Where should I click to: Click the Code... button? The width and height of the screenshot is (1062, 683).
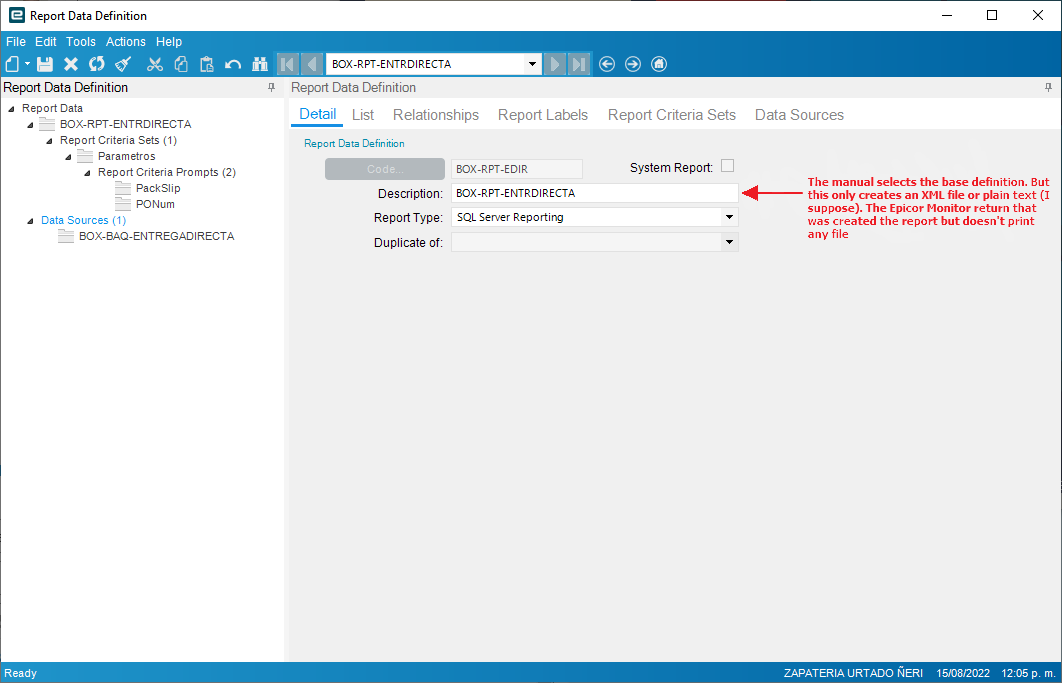[385, 169]
